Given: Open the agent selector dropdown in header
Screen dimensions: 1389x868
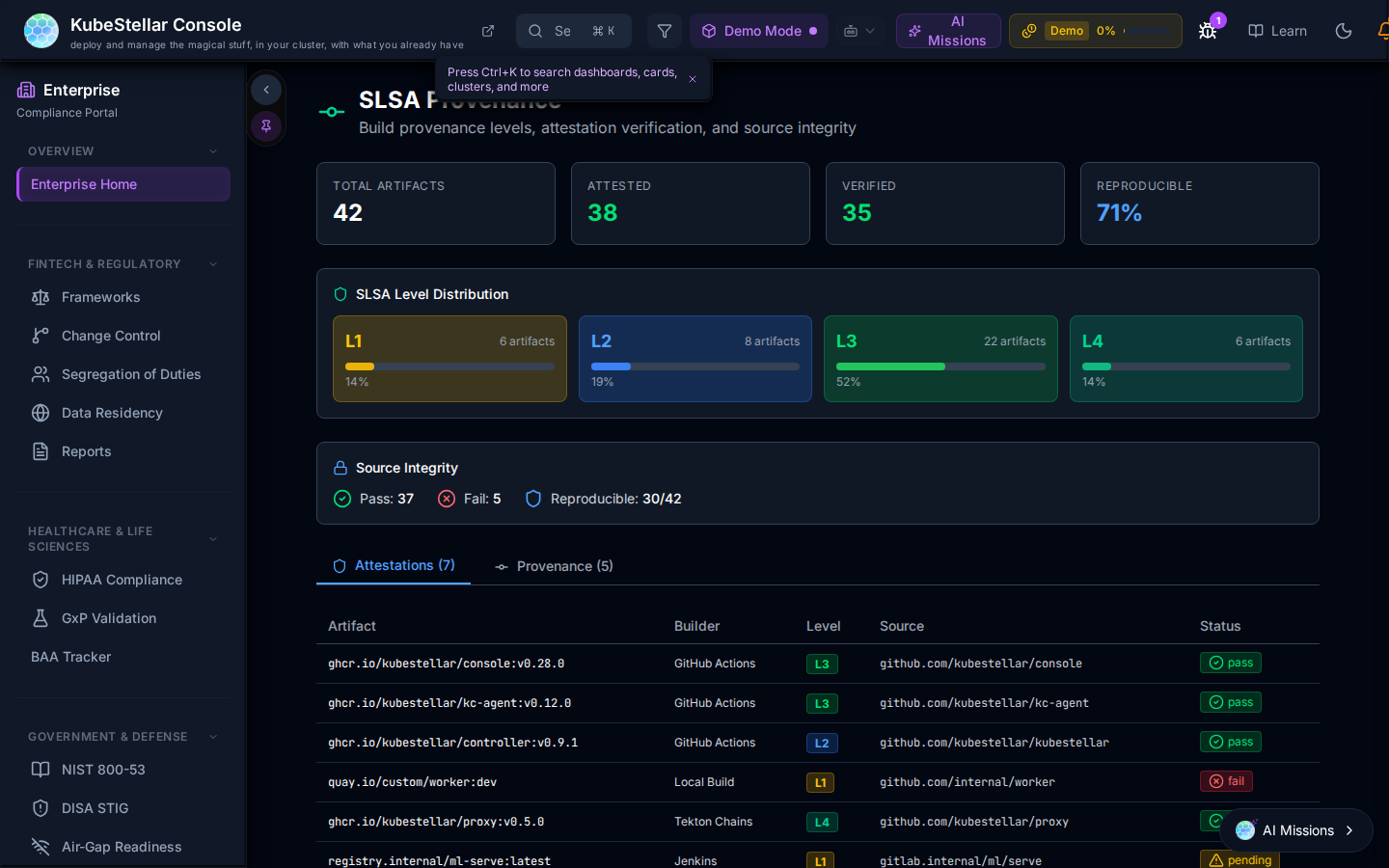Looking at the screenshot, I should click(858, 31).
